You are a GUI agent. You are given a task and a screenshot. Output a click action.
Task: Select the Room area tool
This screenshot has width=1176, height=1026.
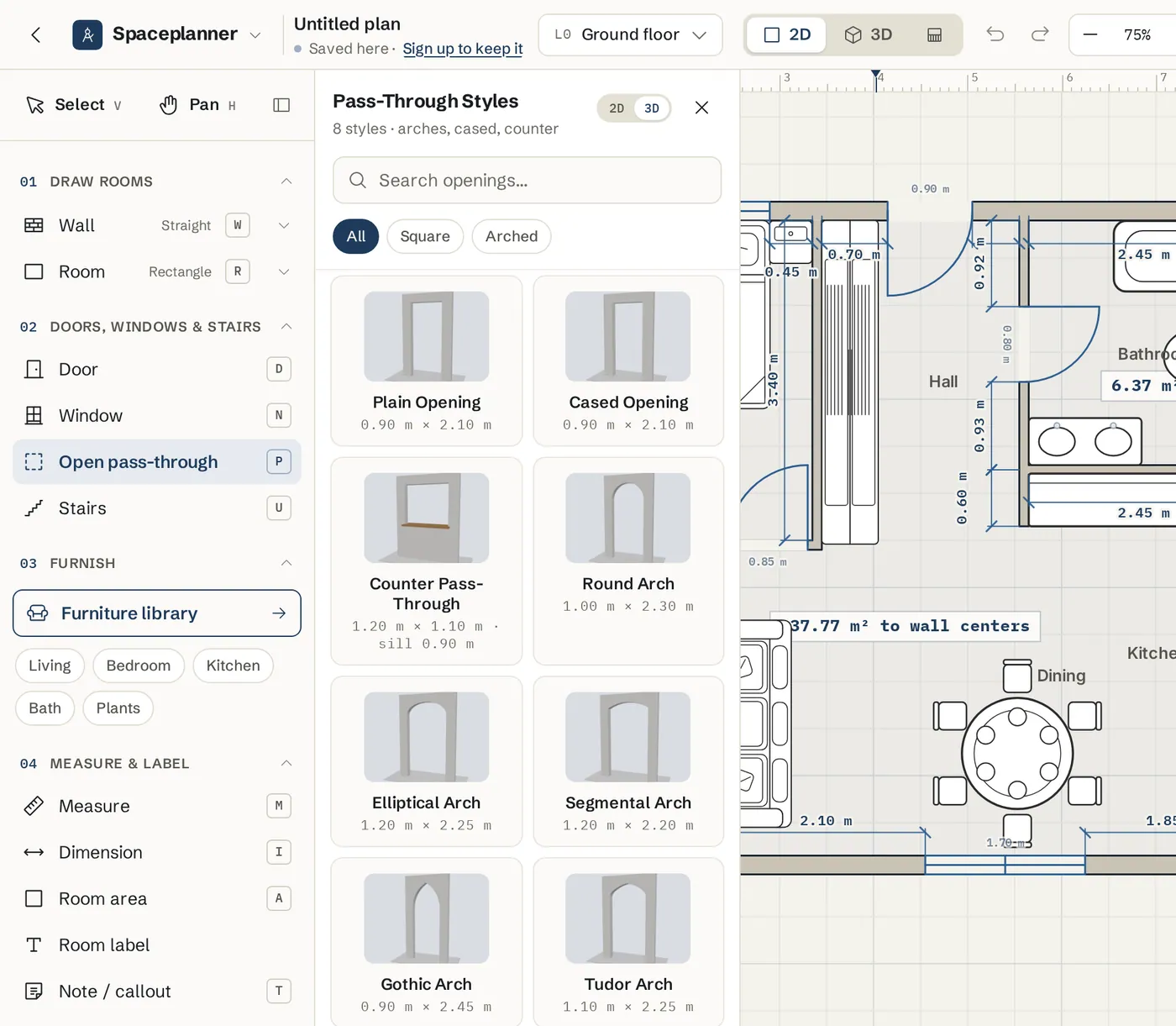click(x=157, y=898)
